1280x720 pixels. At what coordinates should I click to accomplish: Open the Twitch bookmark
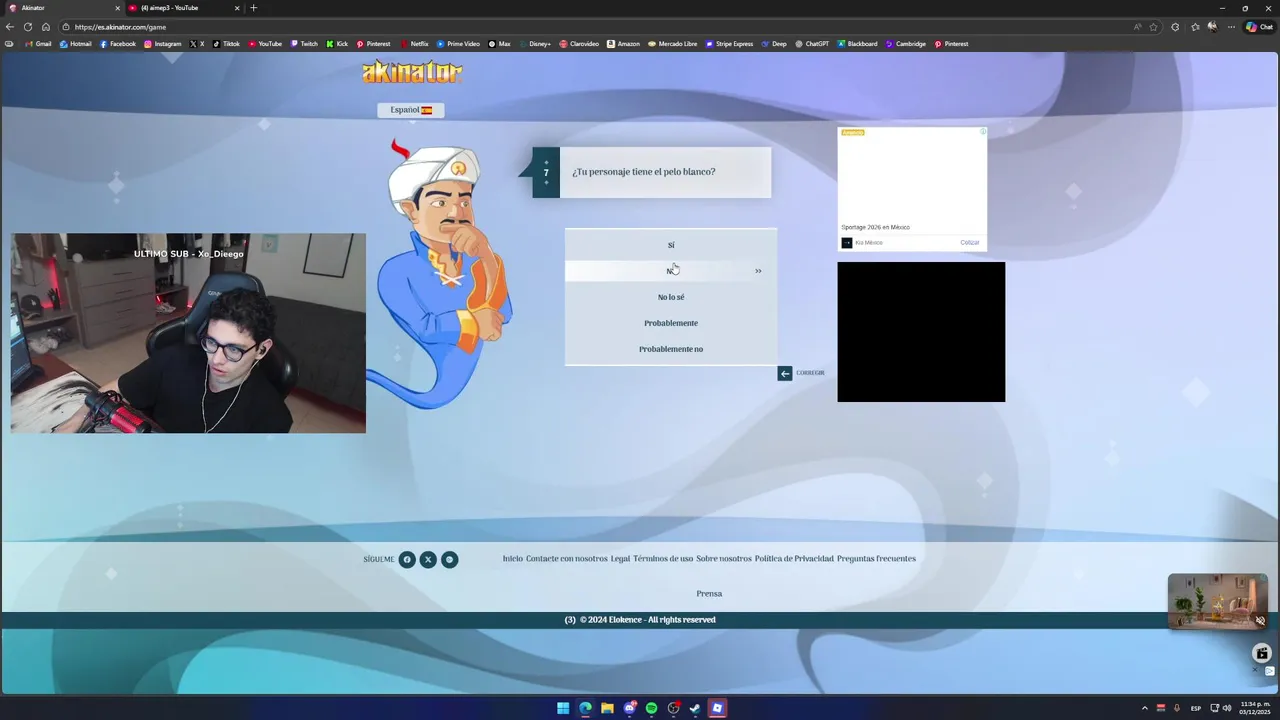(x=304, y=44)
